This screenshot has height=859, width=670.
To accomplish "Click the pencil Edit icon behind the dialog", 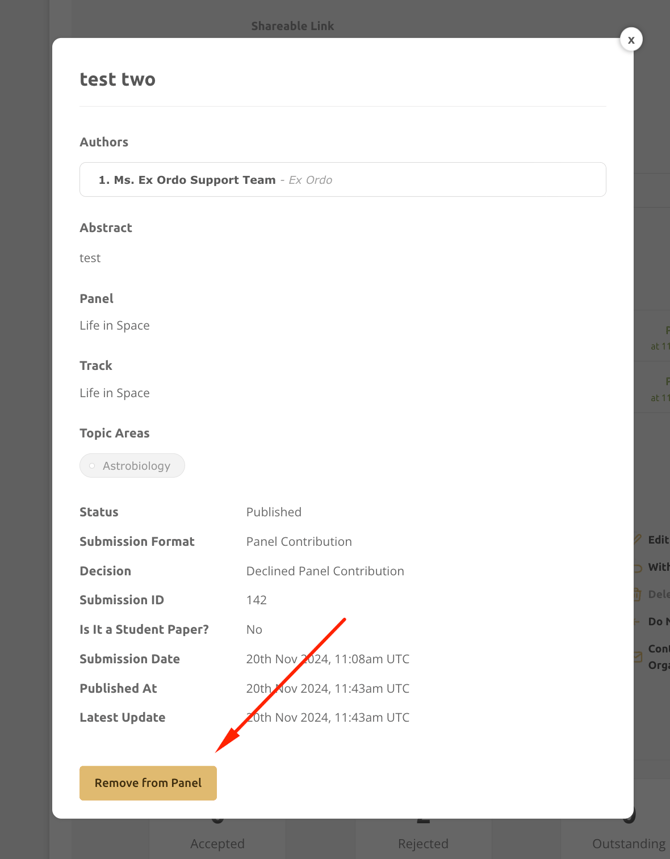I will click(x=638, y=539).
